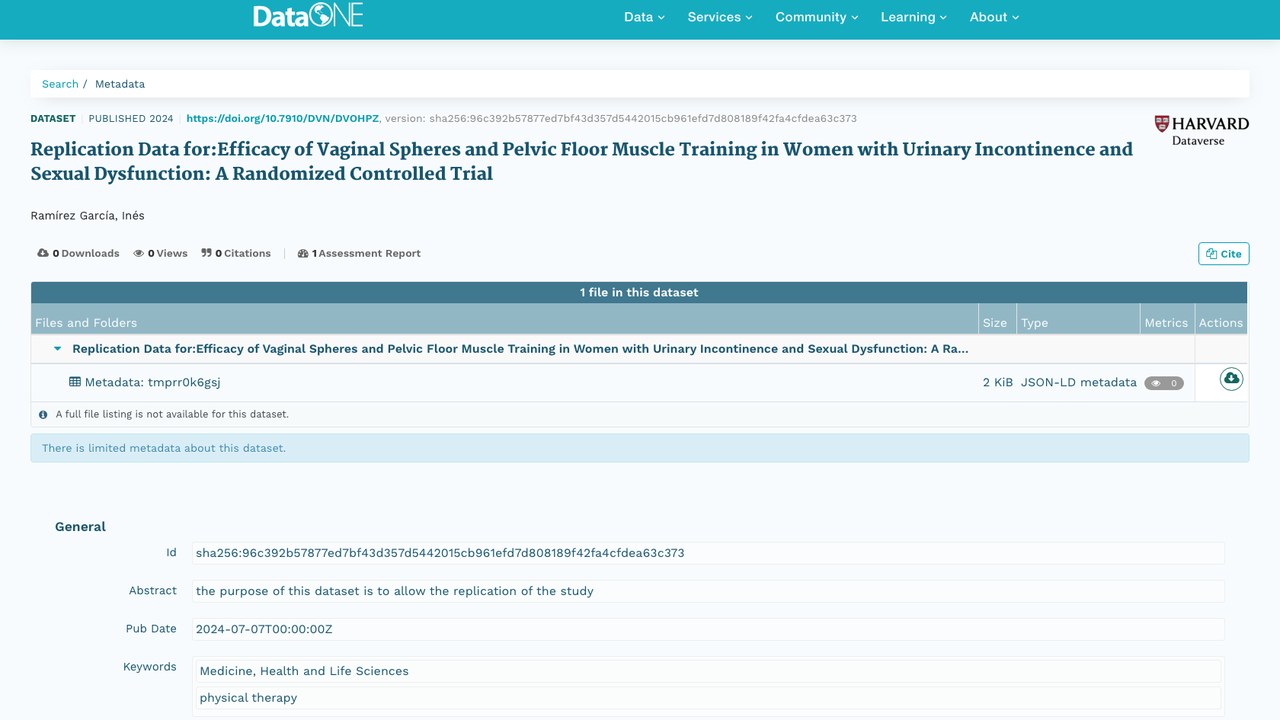Click the author name Ramírez García, Inés

point(88,216)
